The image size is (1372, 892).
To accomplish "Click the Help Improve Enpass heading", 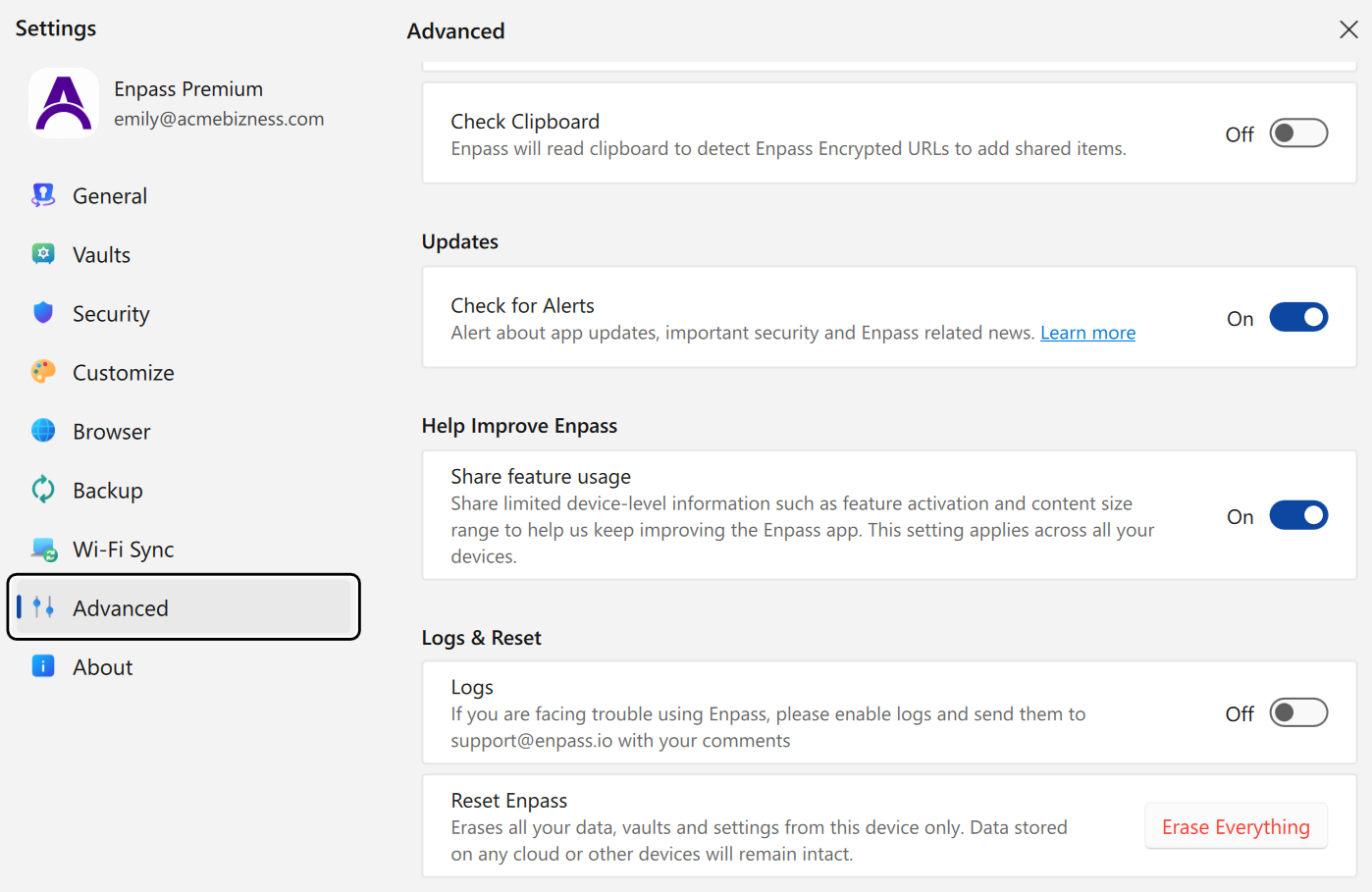I will click(x=519, y=426).
